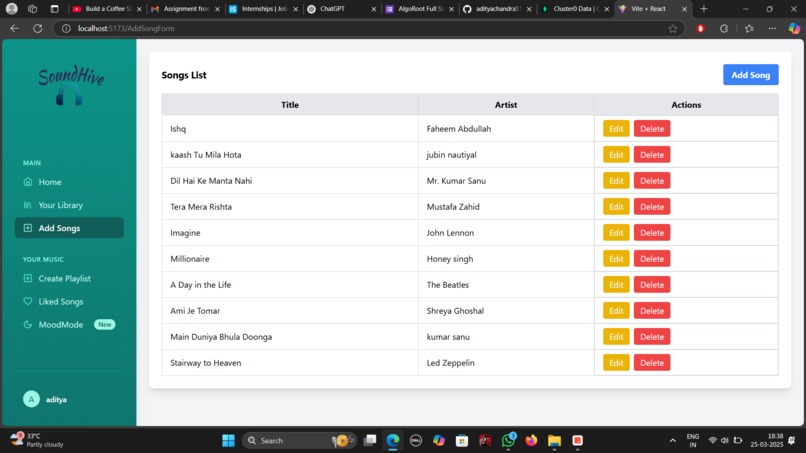Delete Dil Hai Ke Manta Nahi
Image resolution: width=806 pixels, height=453 pixels.
(x=652, y=180)
